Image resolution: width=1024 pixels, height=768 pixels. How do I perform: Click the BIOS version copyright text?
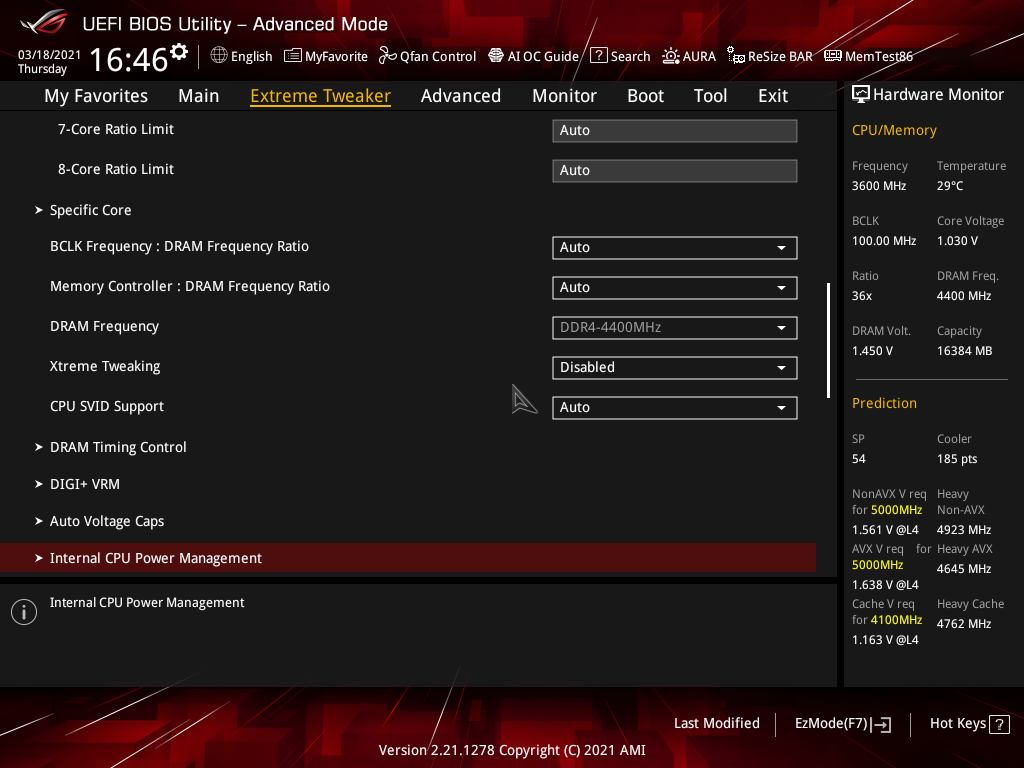coord(512,750)
